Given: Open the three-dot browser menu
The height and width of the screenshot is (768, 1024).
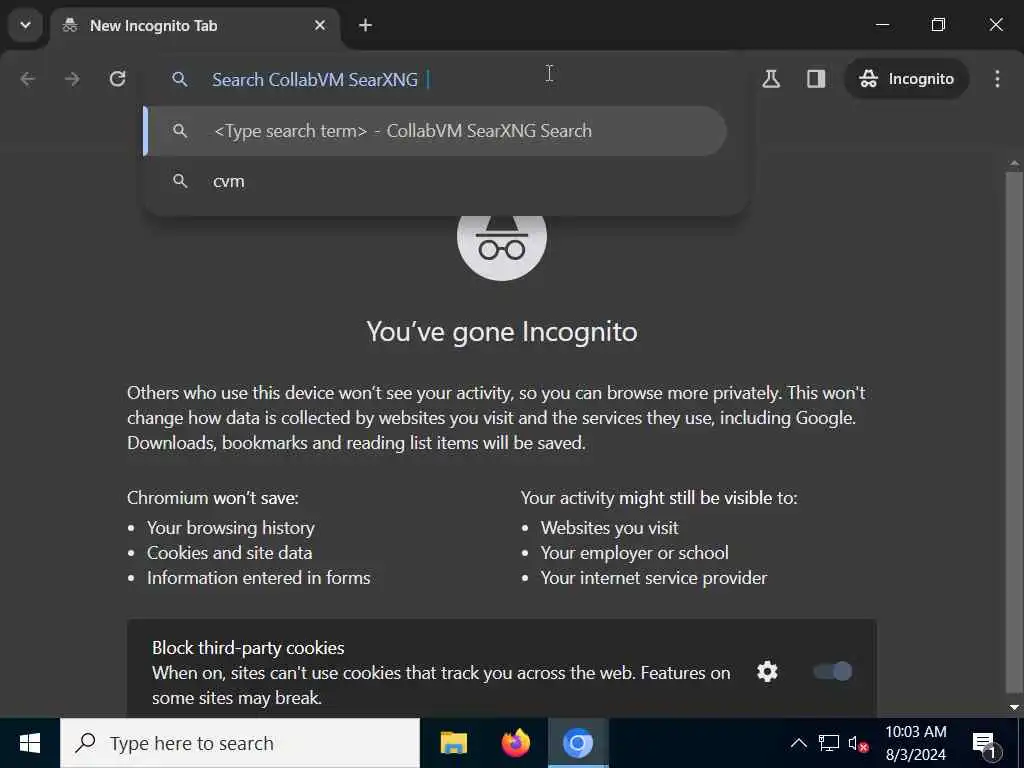Looking at the screenshot, I should (997, 79).
